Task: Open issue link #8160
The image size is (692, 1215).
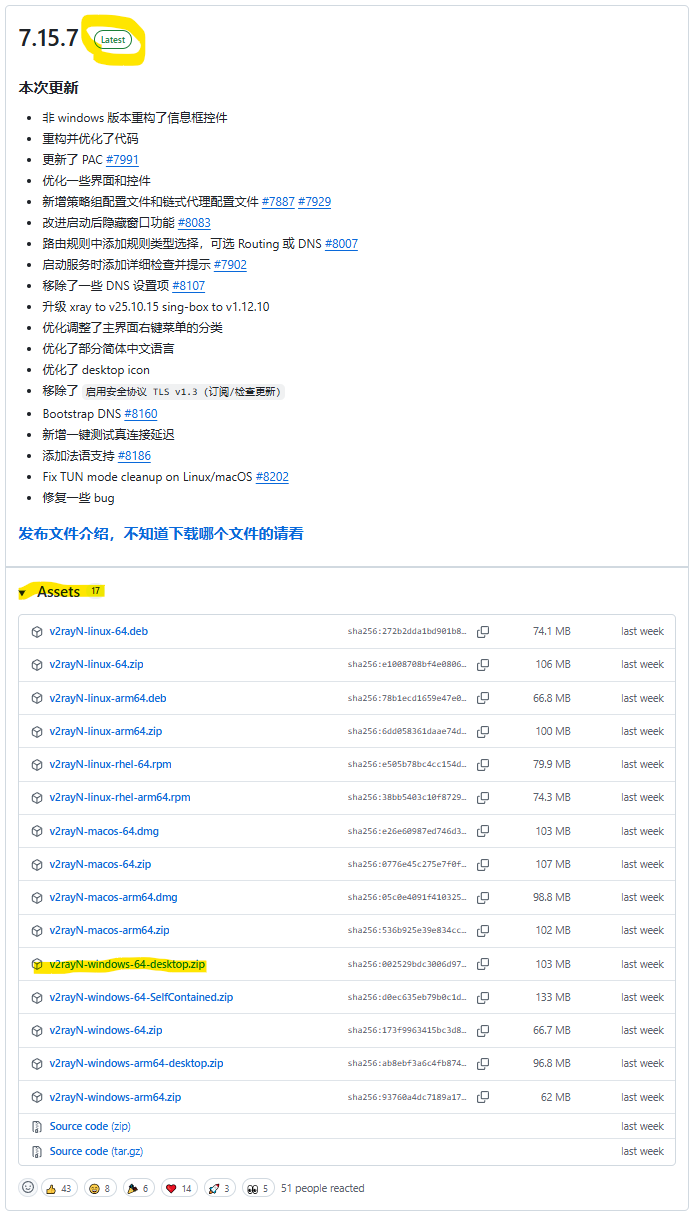Action: tap(141, 414)
